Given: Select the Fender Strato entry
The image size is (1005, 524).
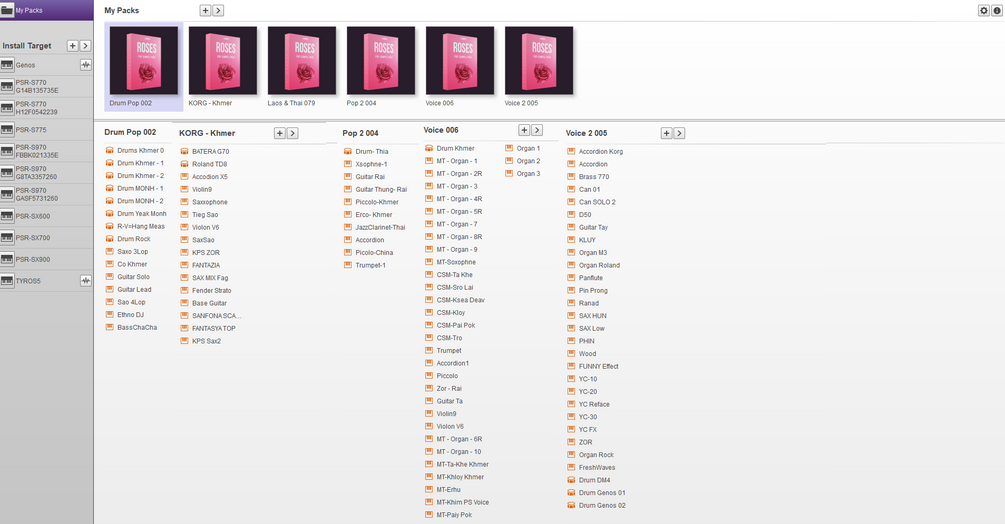Looking at the screenshot, I should [x=212, y=291].
